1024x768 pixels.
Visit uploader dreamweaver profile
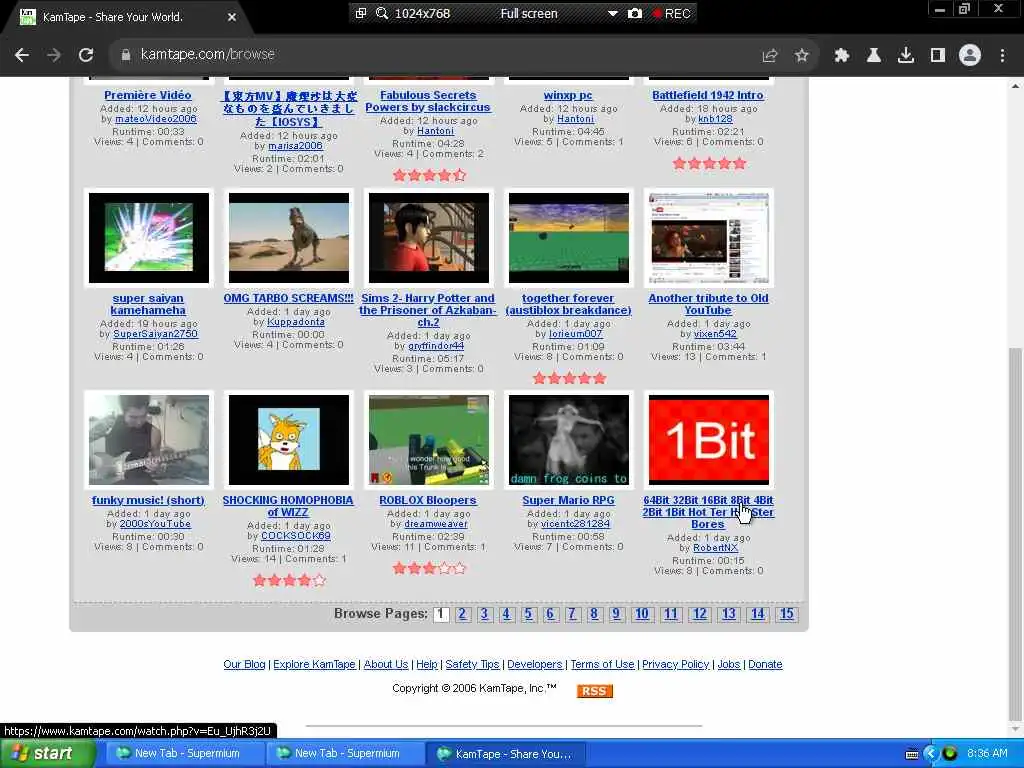click(436, 524)
